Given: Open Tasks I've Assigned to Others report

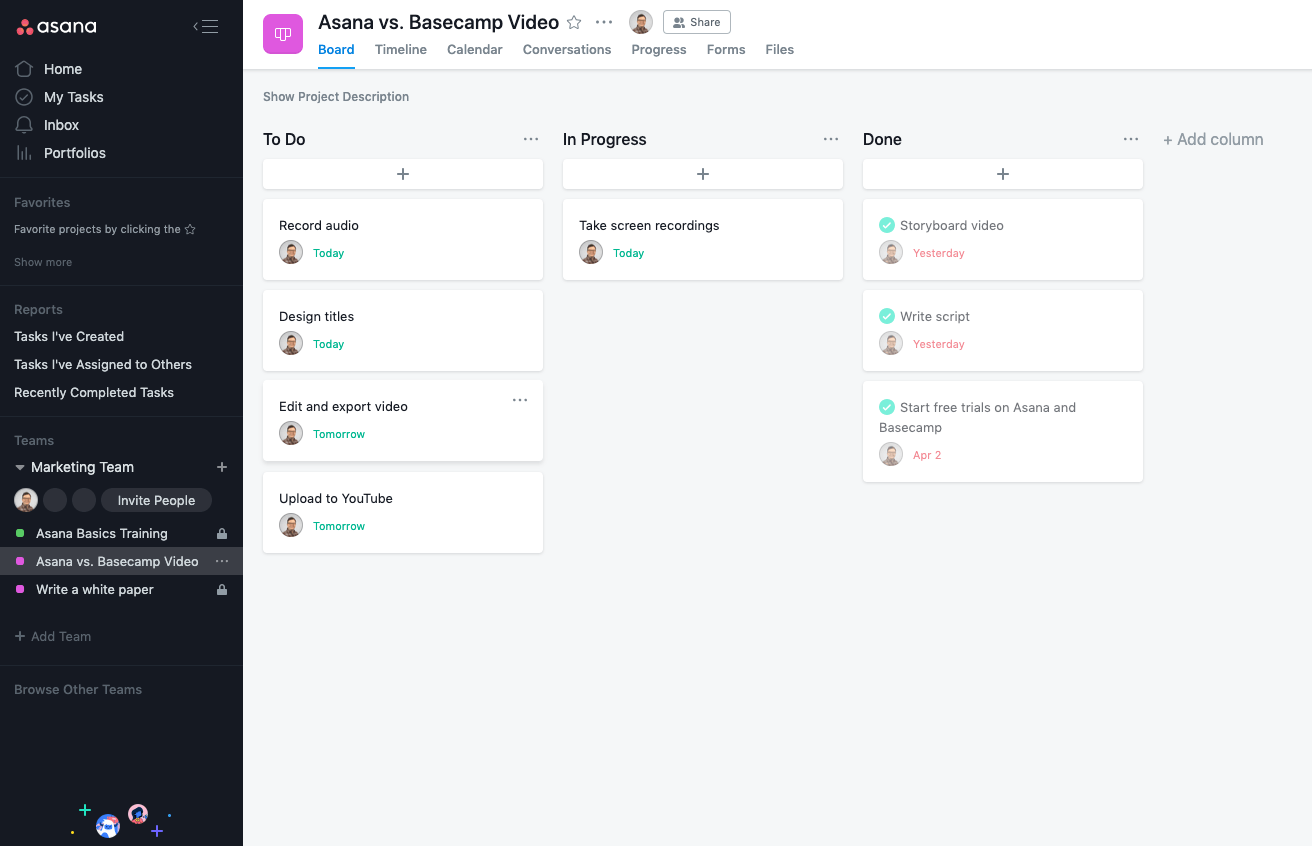Looking at the screenshot, I should pos(103,364).
